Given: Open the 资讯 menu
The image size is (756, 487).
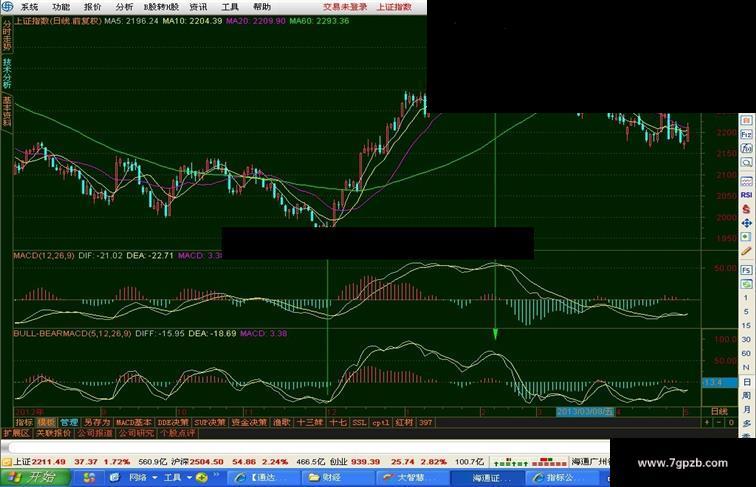Looking at the screenshot, I should (198, 7).
